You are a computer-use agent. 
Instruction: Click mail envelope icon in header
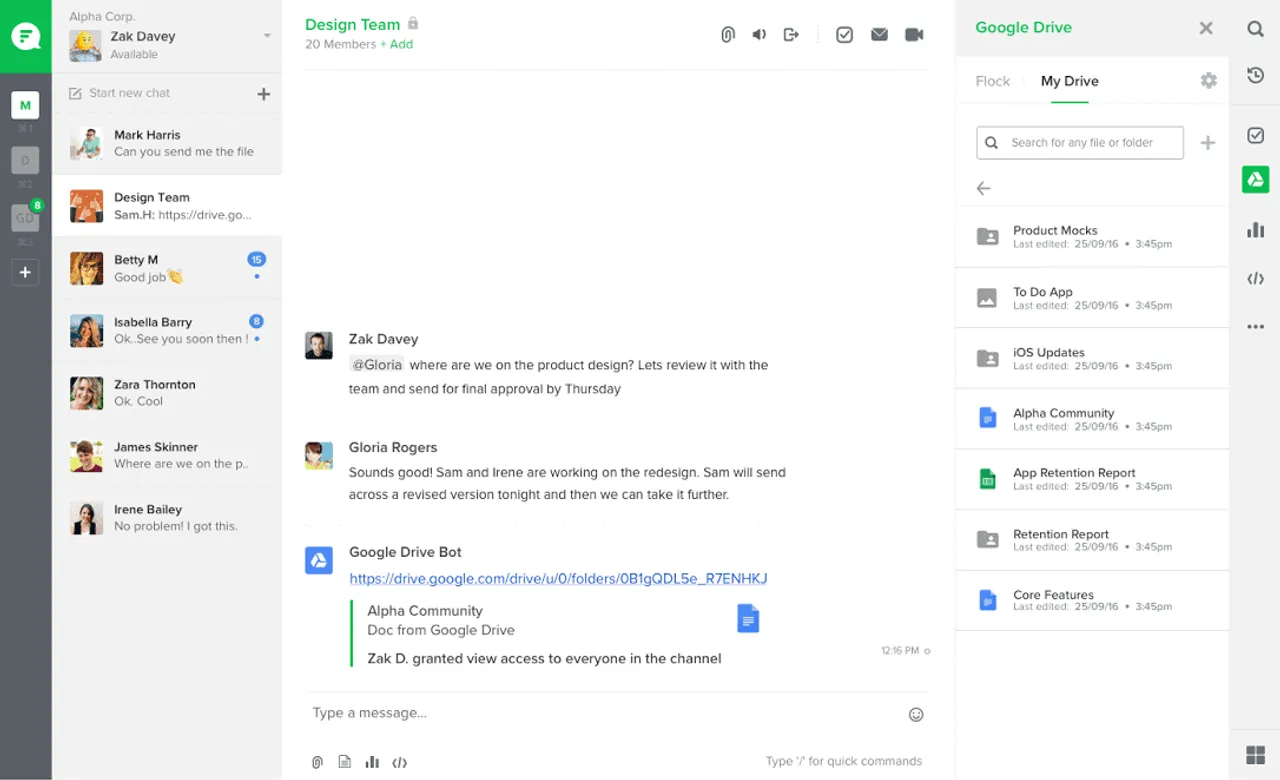click(879, 35)
